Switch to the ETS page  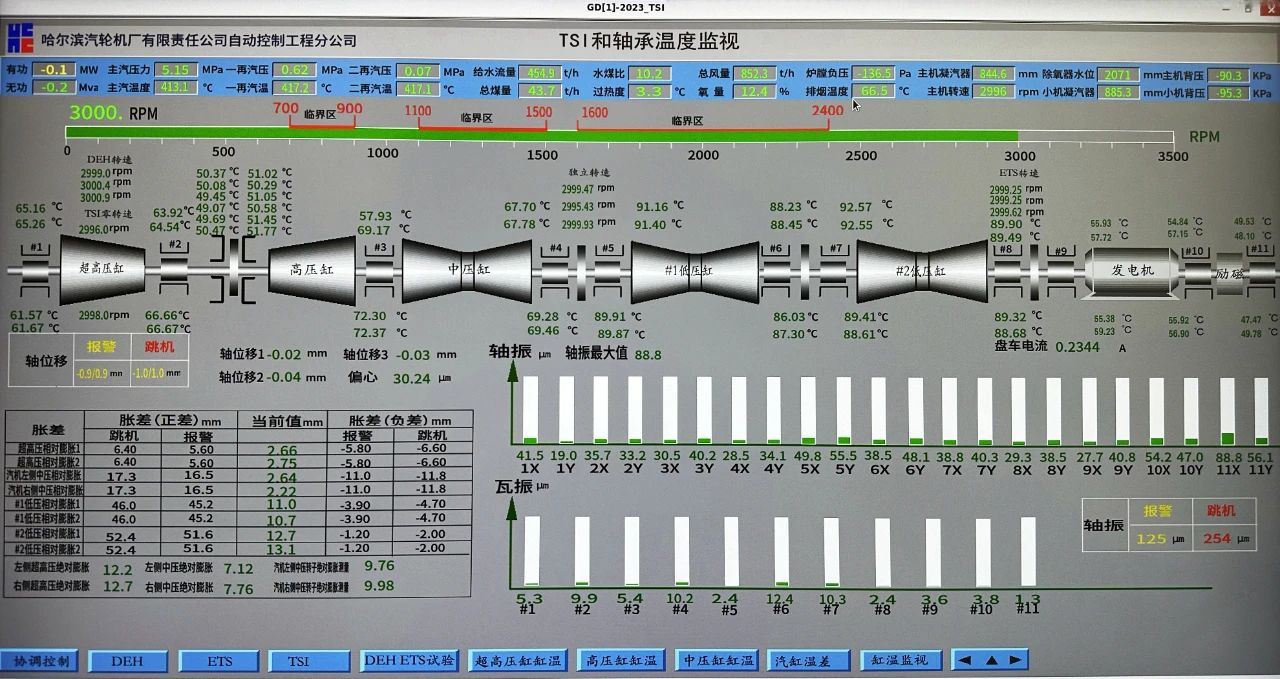click(x=219, y=661)
